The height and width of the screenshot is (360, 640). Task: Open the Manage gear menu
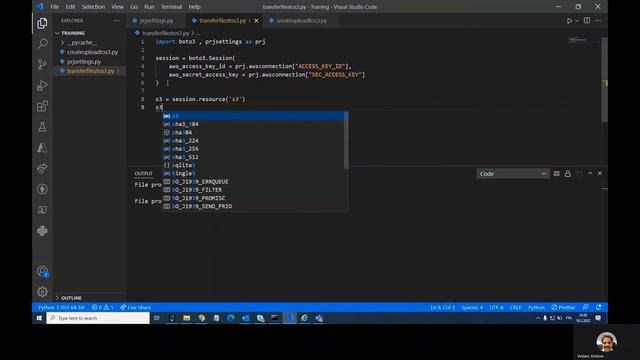42,292
